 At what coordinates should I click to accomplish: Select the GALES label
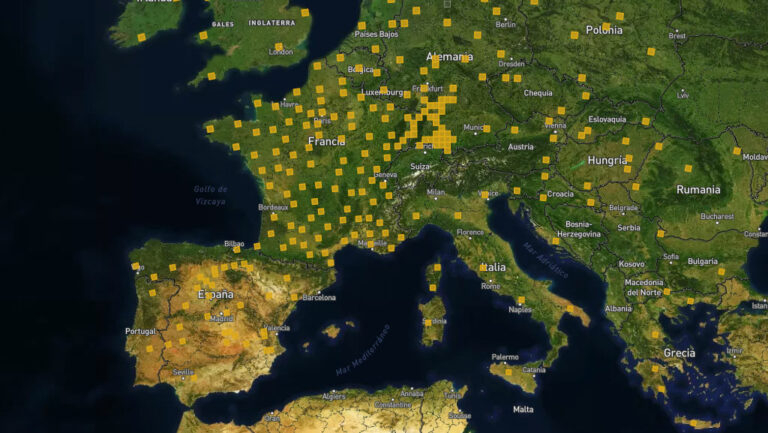(x=223, y=24)
